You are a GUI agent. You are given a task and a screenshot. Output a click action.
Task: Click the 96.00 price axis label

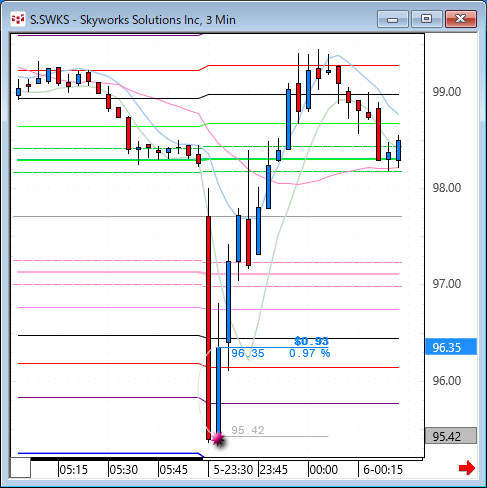(x=447, y=380)
